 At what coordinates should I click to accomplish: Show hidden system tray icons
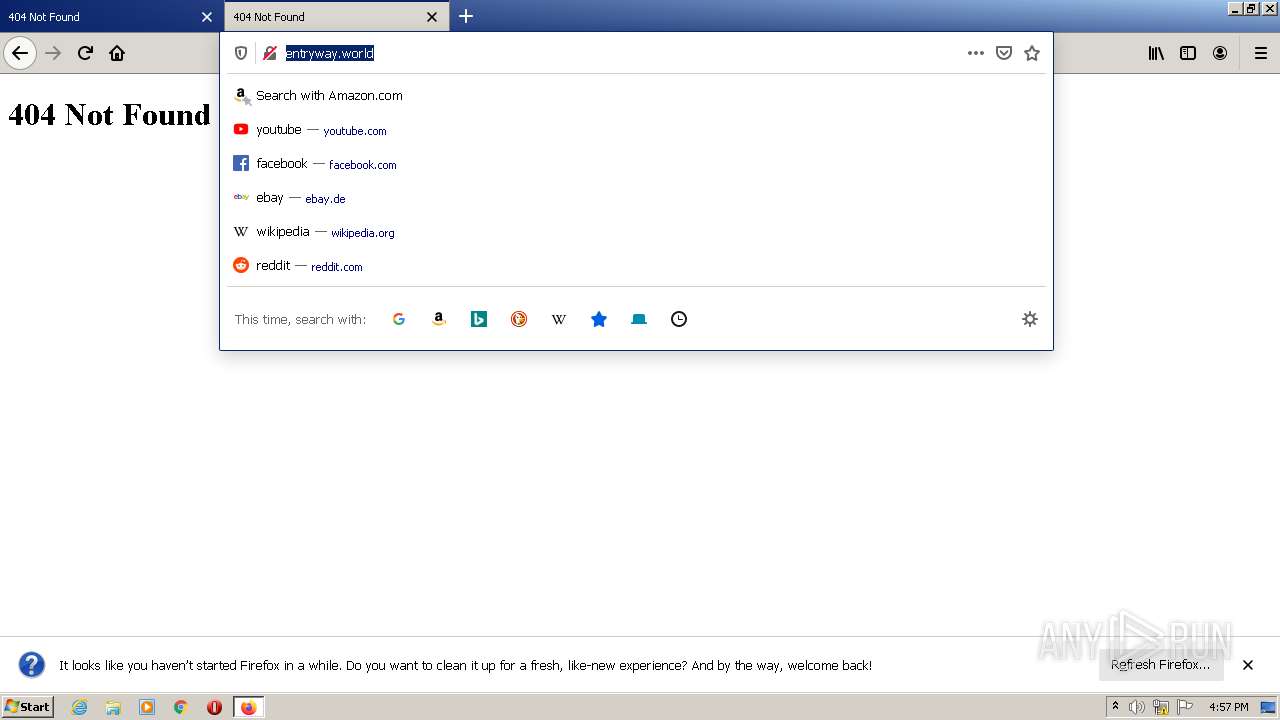(x=1115, y=707)
